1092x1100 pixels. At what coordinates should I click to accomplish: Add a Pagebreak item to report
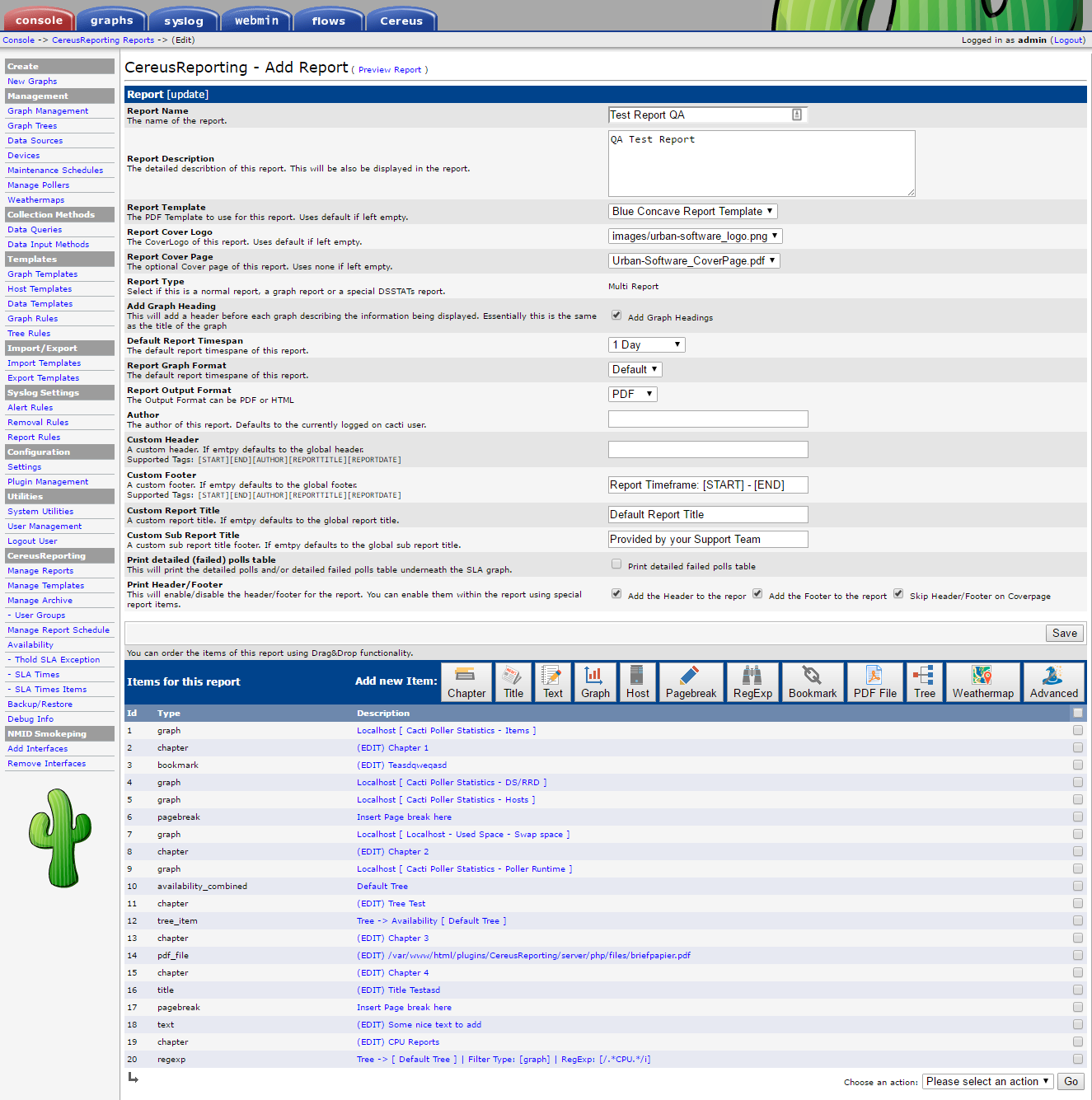(691, 682)
